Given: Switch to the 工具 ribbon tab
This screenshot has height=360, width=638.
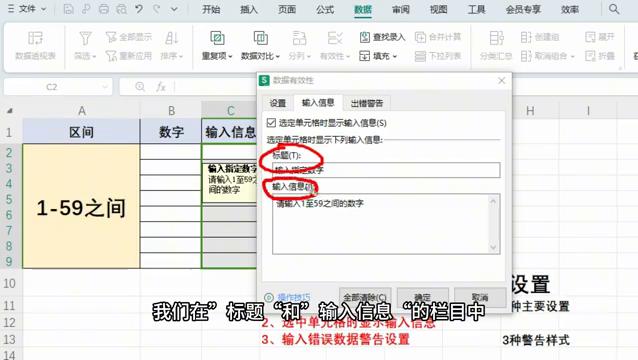Looking at the screenshot, I should 476,9.
